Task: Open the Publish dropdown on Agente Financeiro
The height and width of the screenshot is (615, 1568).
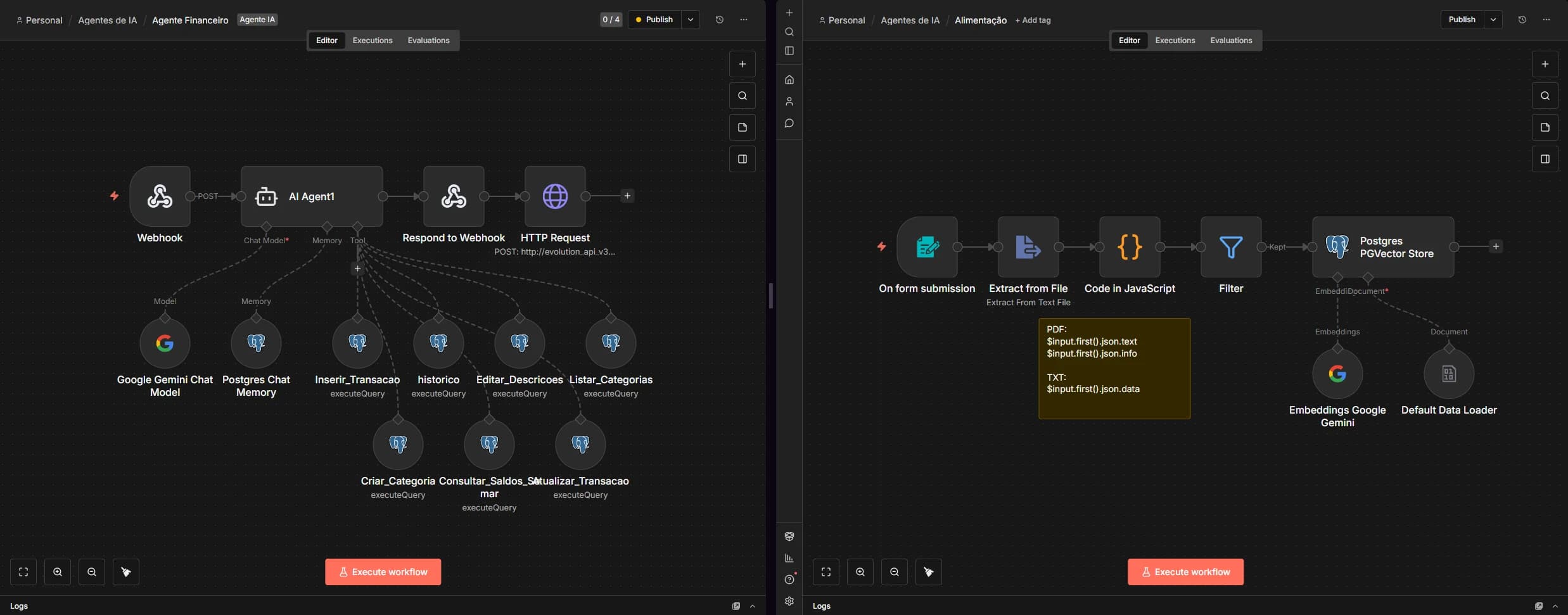Action: click(x=690, y=20)
